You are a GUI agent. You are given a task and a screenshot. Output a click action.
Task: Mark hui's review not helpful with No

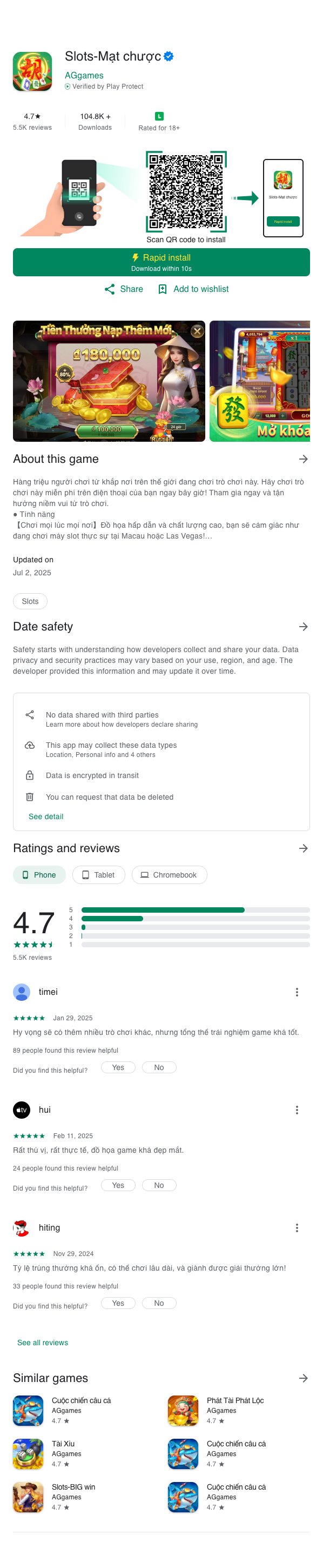(159, 1186)
